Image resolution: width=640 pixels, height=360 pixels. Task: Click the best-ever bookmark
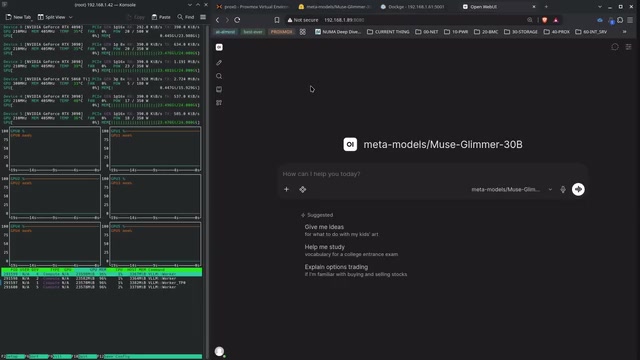253,32
